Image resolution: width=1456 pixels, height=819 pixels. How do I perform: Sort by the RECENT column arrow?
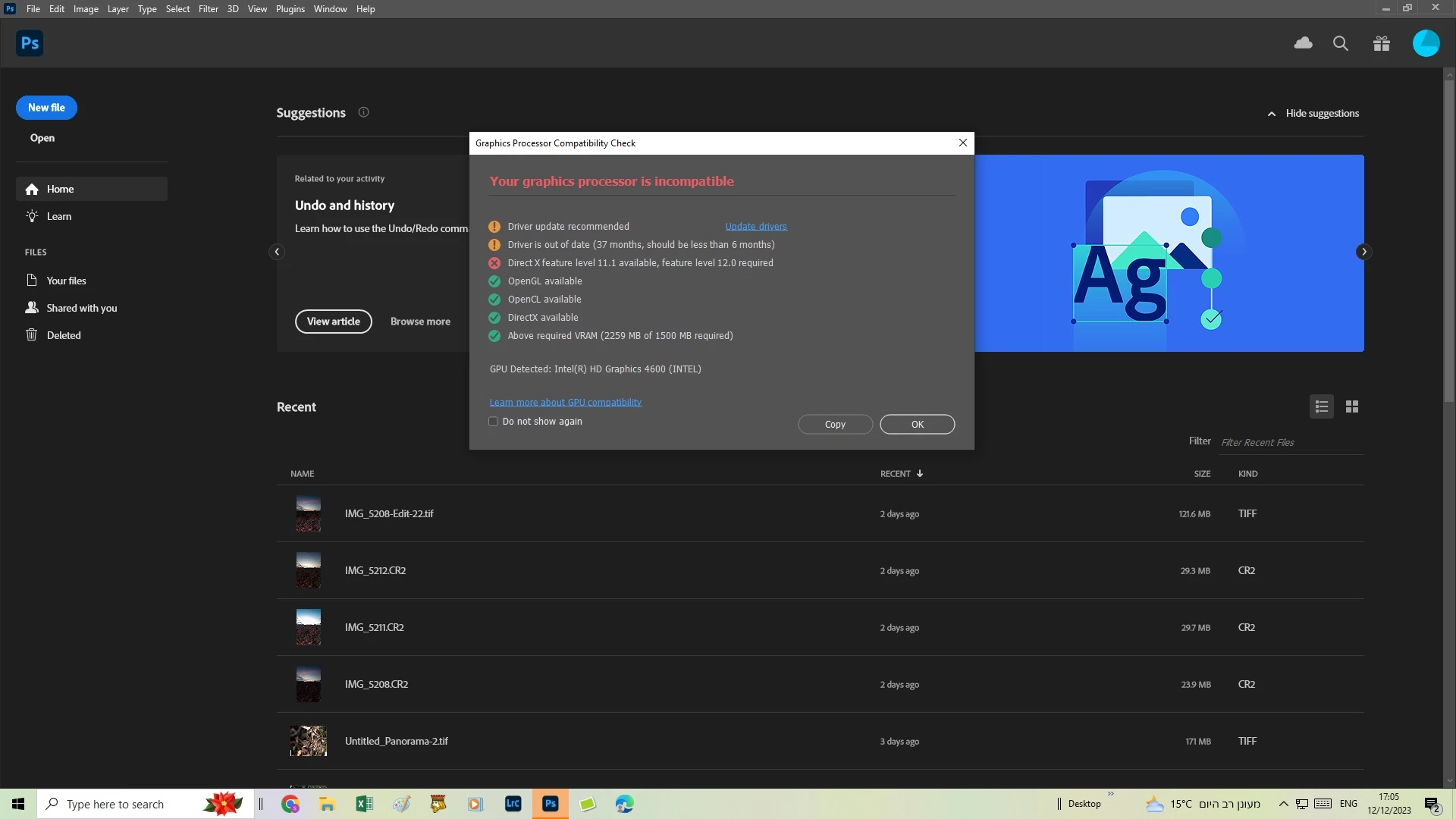pyautogui.click(x=920, y=474)
